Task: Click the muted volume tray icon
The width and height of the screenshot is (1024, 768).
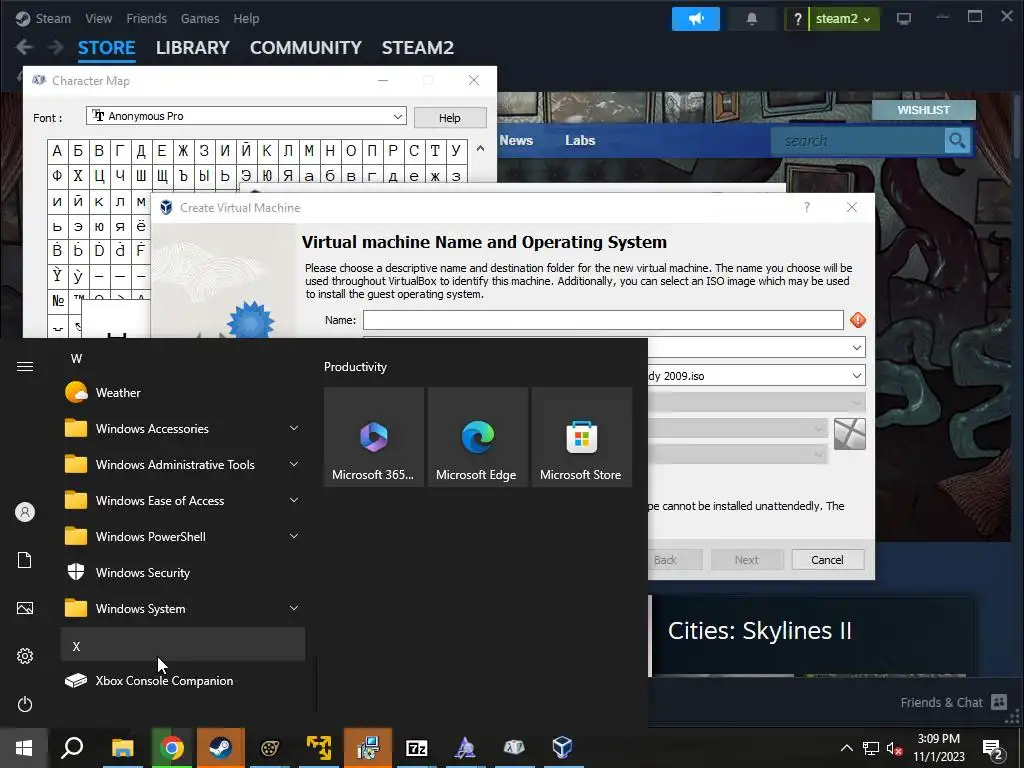Action: (894, 748)
